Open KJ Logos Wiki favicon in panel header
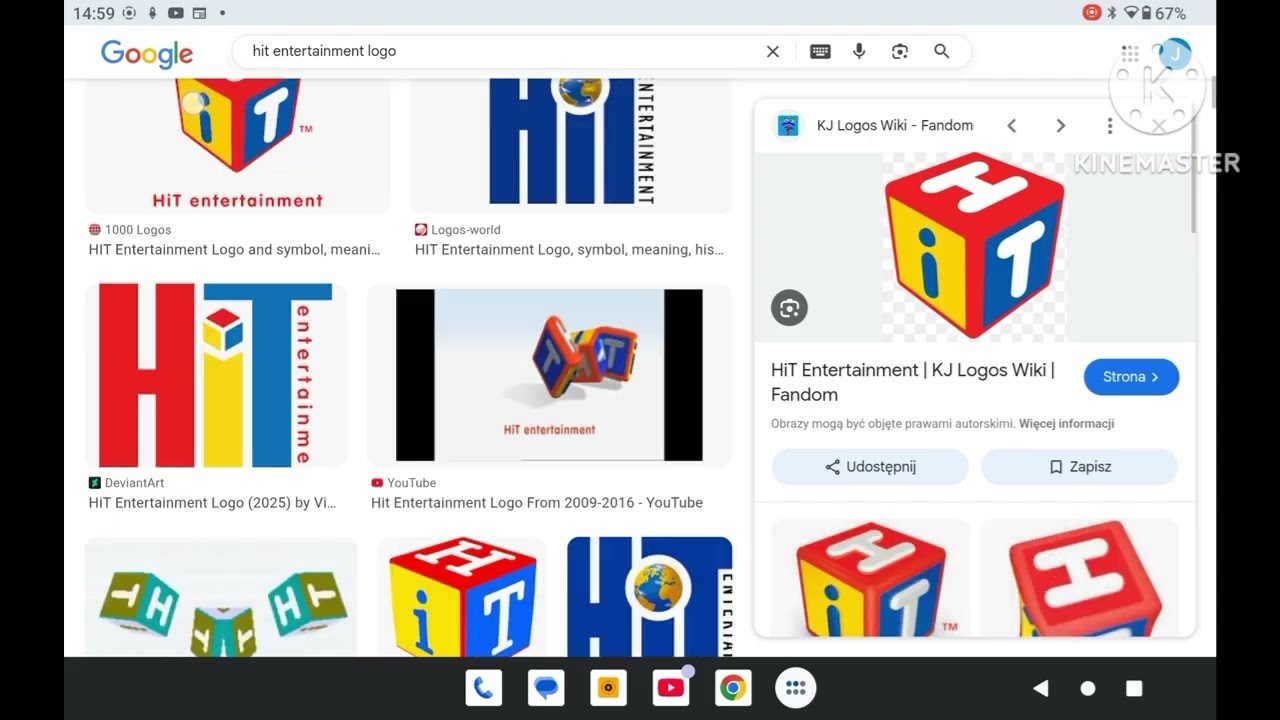 (789, 126)
